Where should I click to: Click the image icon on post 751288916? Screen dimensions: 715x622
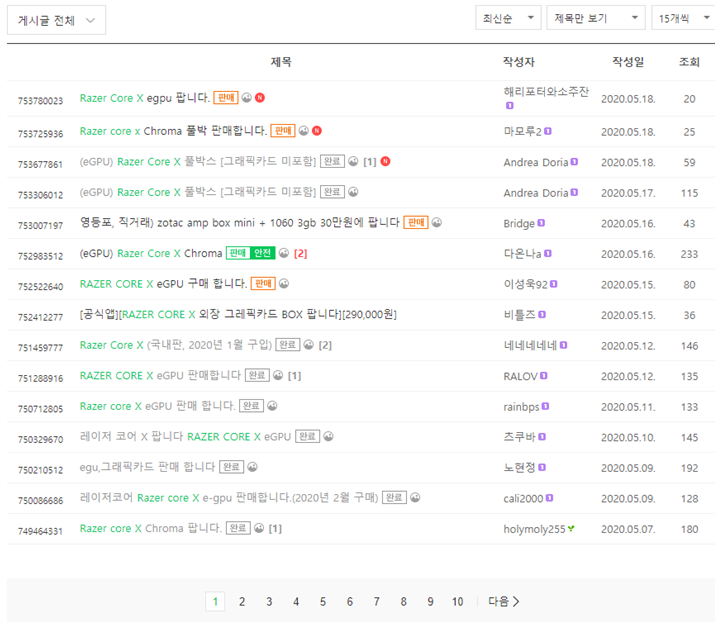pyautogui.click(x=278, y=375)
